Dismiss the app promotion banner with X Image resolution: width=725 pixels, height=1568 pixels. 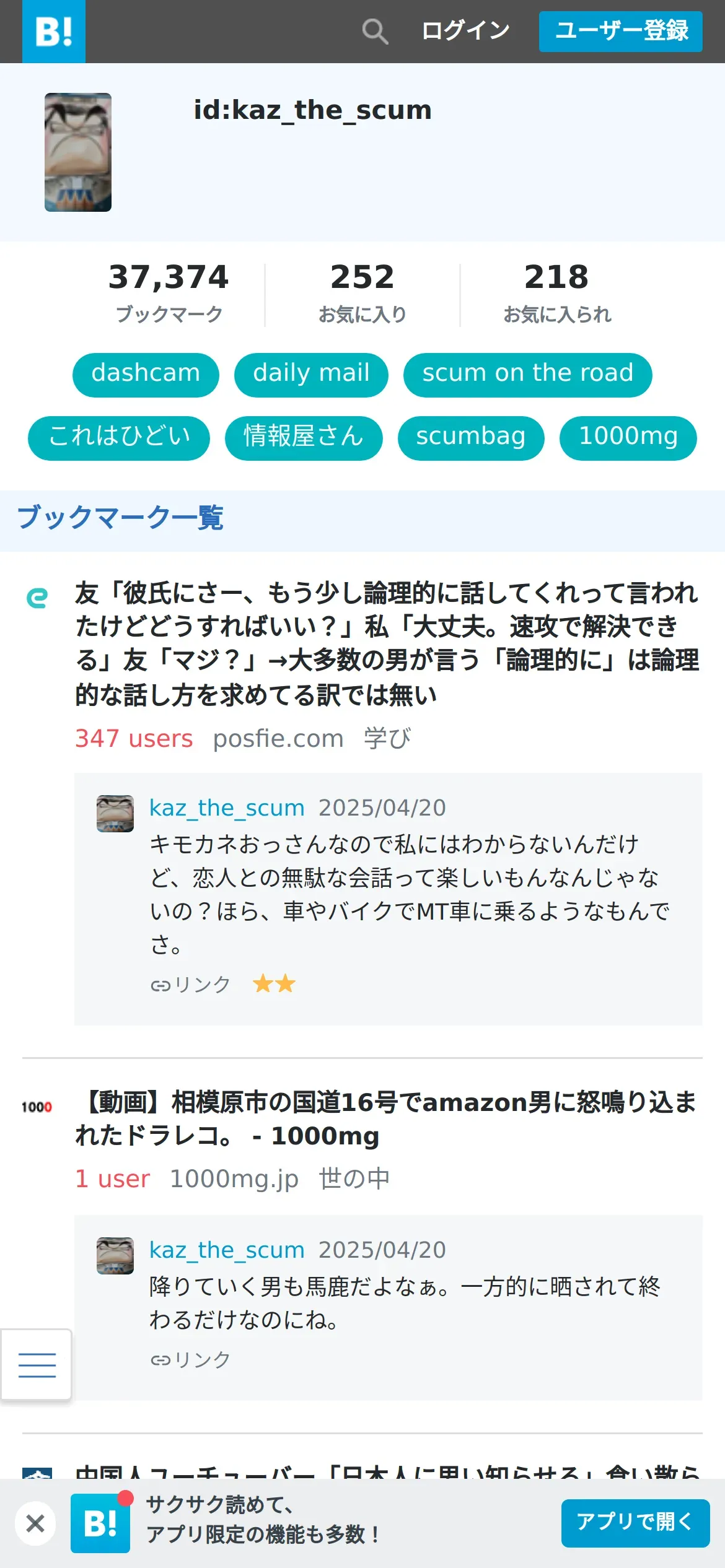pos(35,1523)
